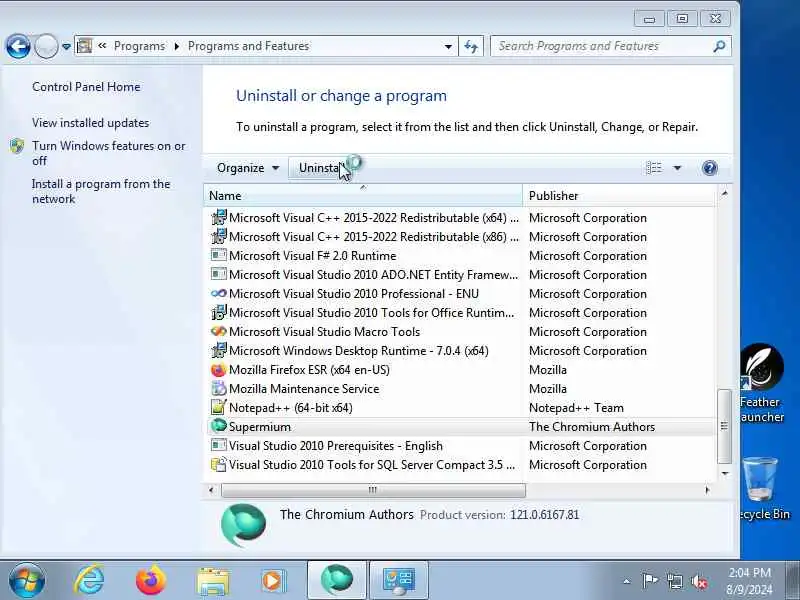Select Microsoft Visual F# 2.0 Runtime icon
Screen dimensions: 800x600
218,255
